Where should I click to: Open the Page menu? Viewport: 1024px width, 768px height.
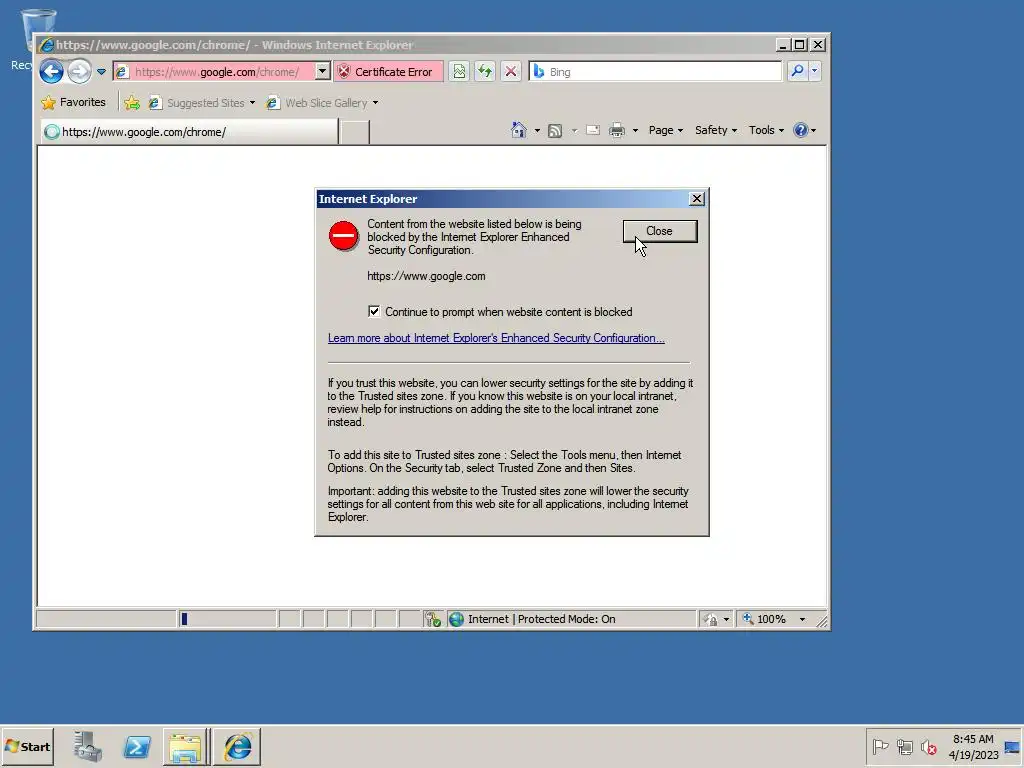click(665, 130)
